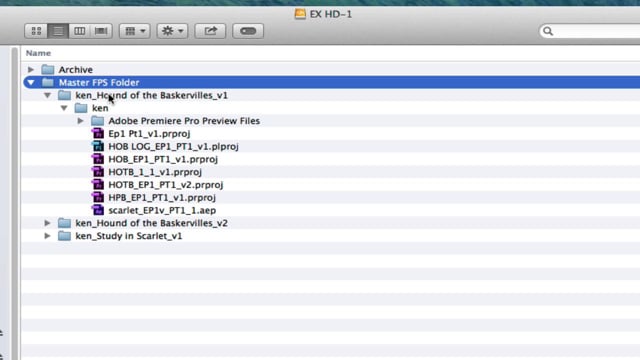Switch Finder to list view

[x=58, y=31]
